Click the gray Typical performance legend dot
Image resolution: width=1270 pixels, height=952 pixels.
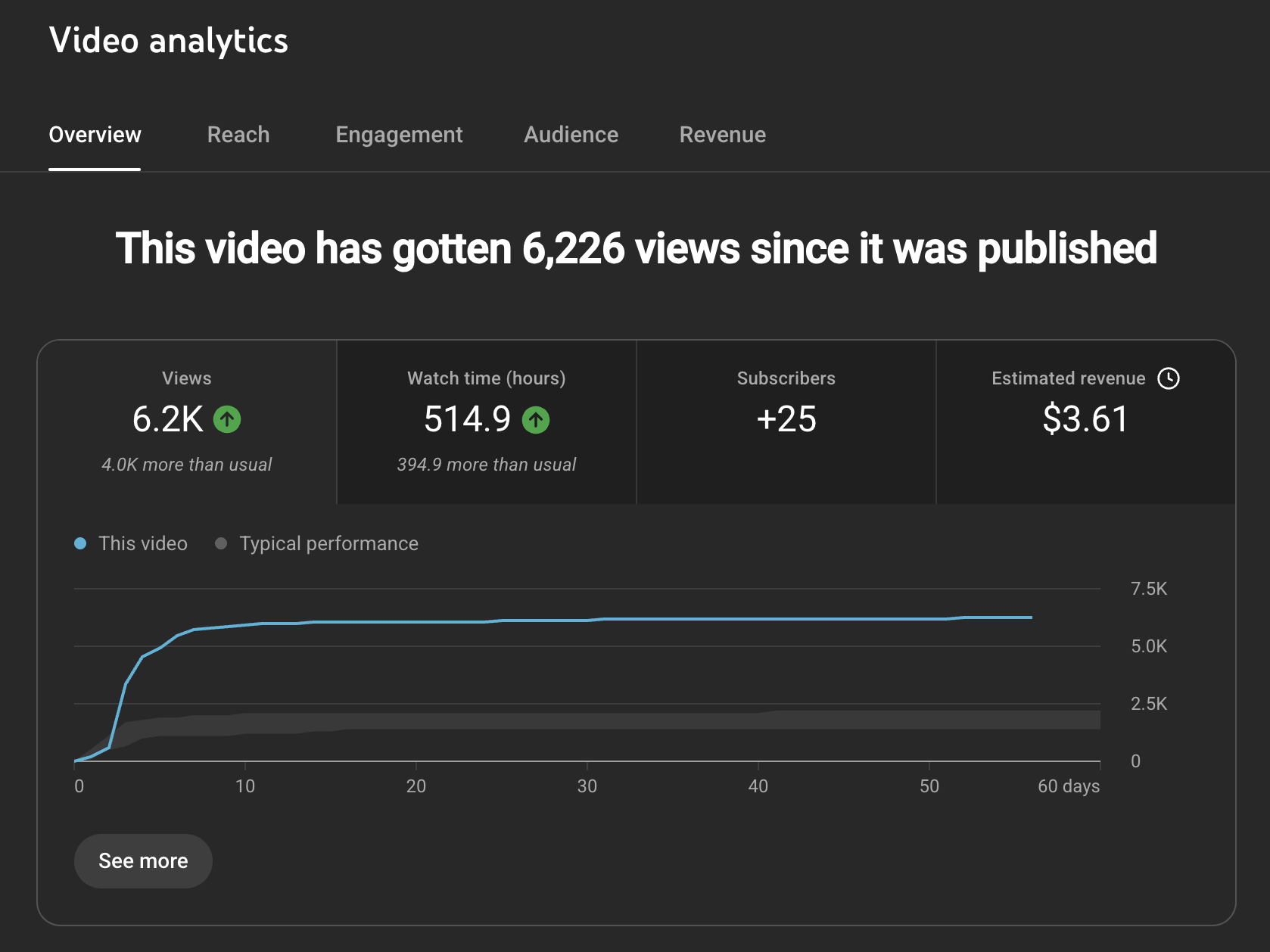coord(221,543)
